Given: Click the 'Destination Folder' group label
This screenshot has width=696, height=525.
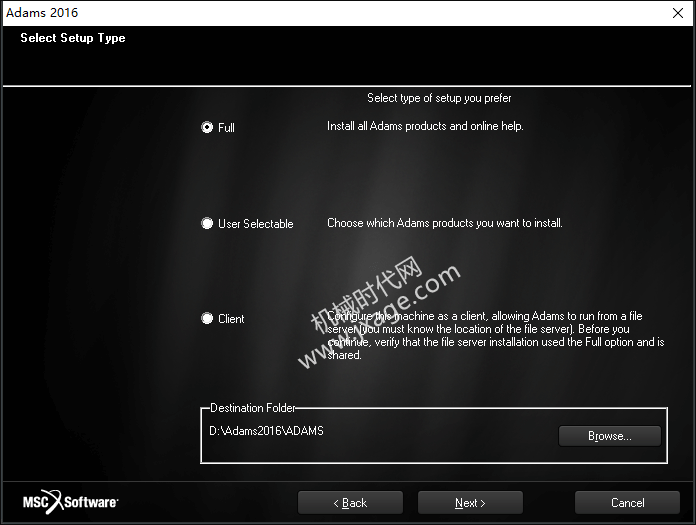Looking at the screenshot, I should coord(253,408).
